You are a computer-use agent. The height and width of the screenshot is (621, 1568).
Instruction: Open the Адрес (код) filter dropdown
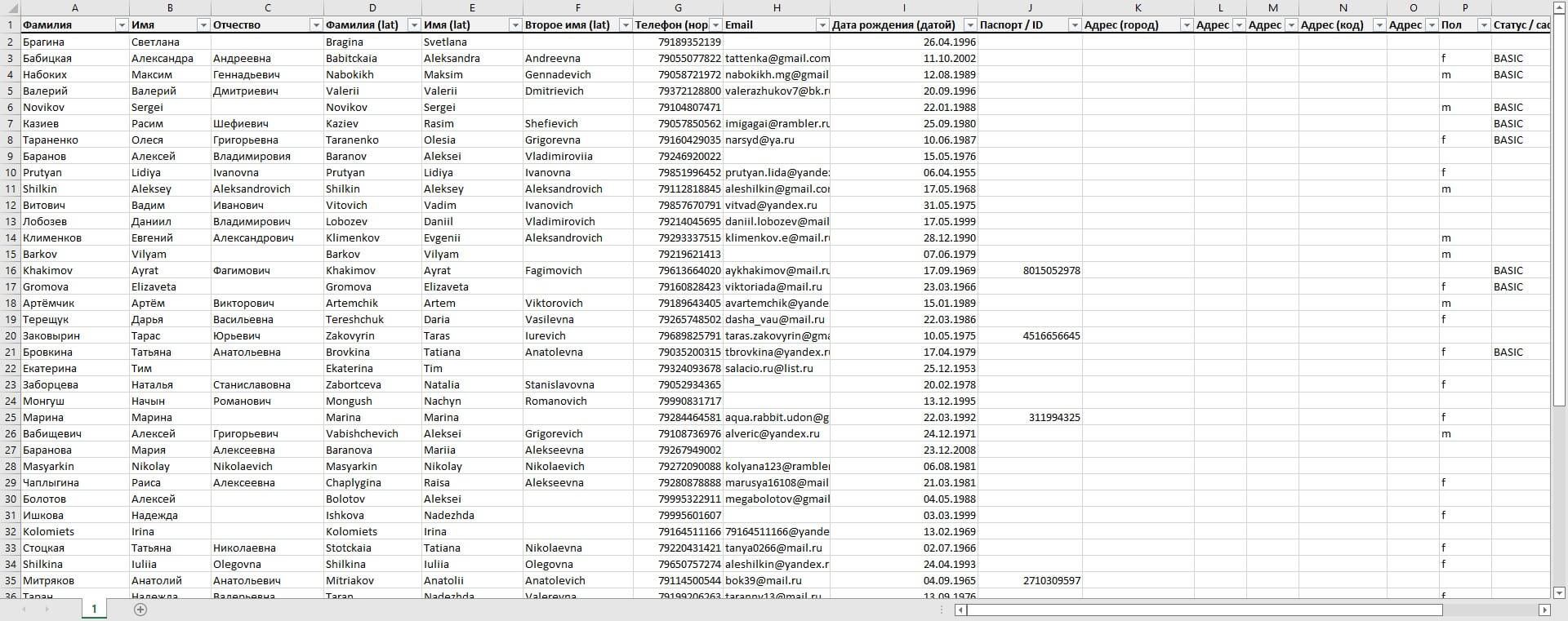1379,25
